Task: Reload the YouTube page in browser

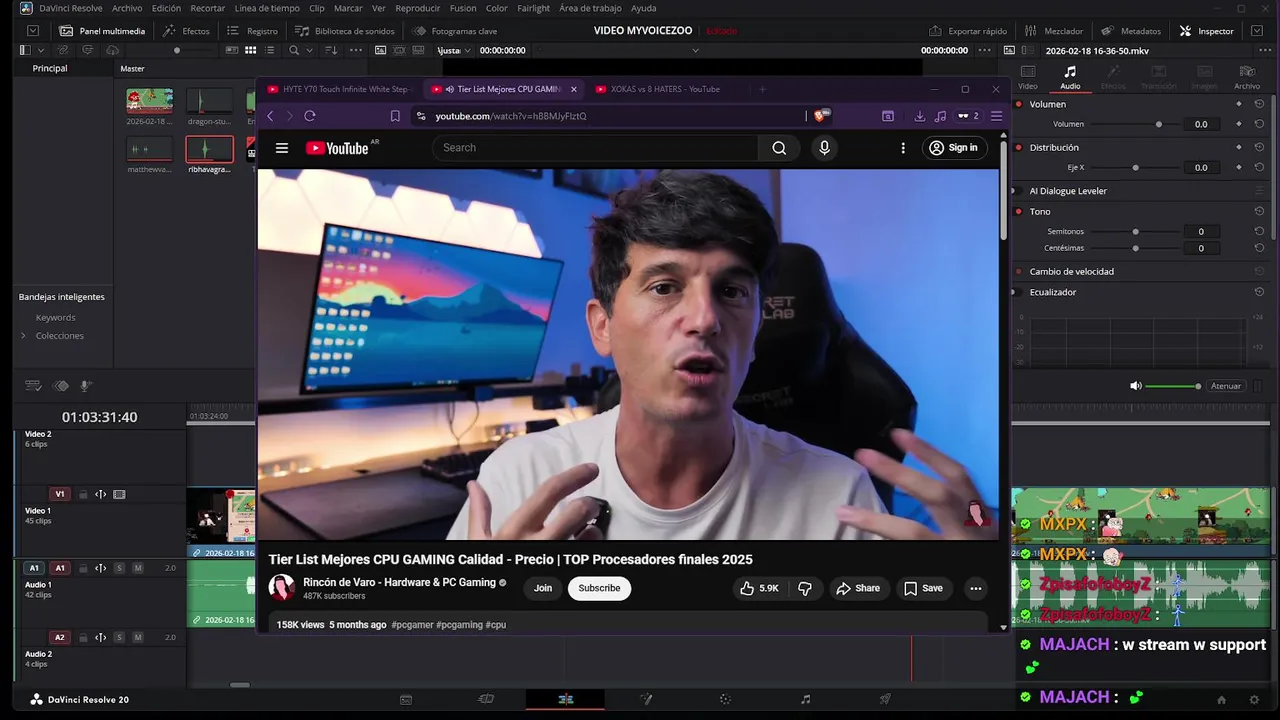Action: (x=310, y=116)
